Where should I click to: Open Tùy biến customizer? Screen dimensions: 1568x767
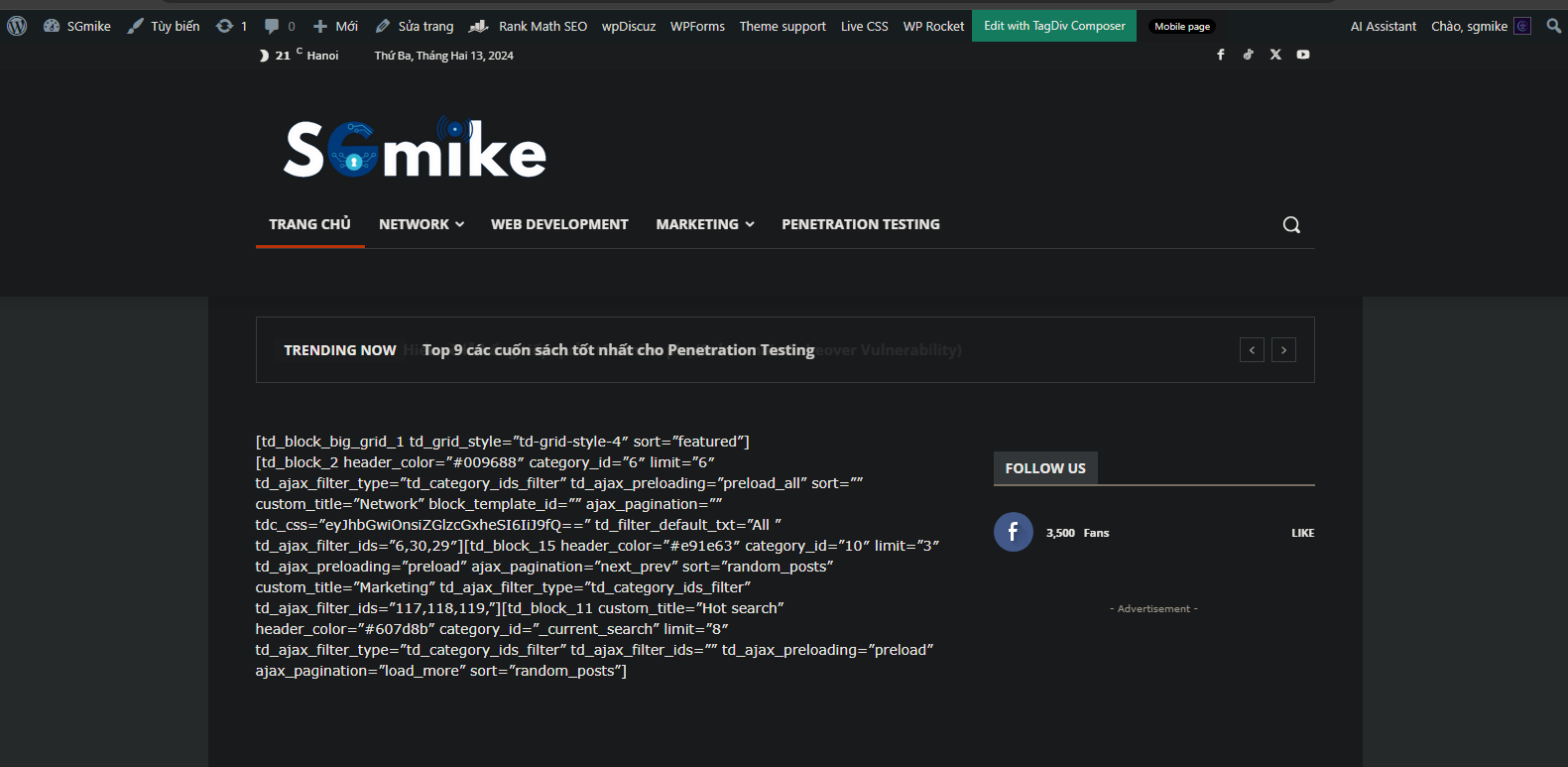[x=164, y=26]
